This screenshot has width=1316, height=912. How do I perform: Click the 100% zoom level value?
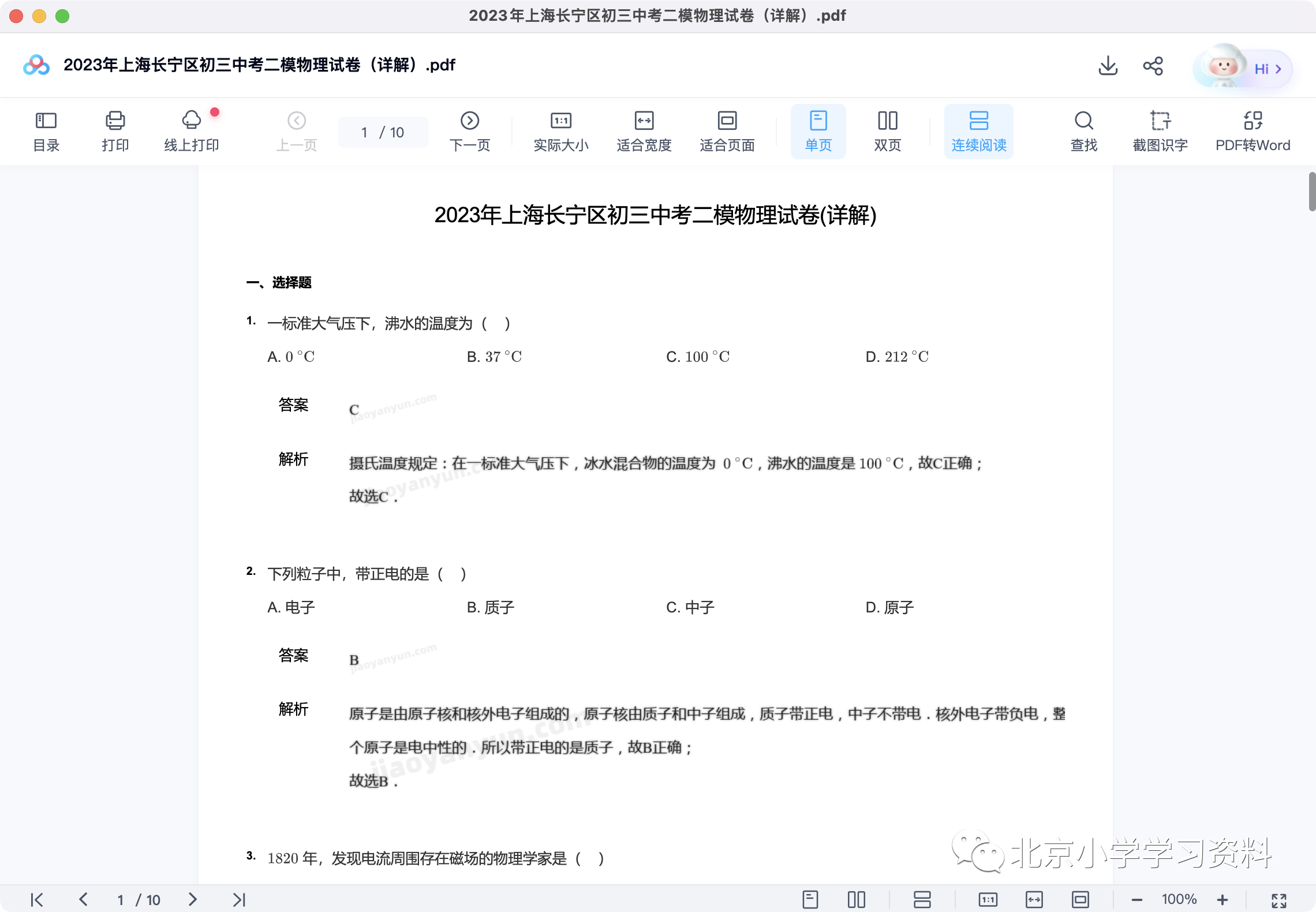[1179, 899]
